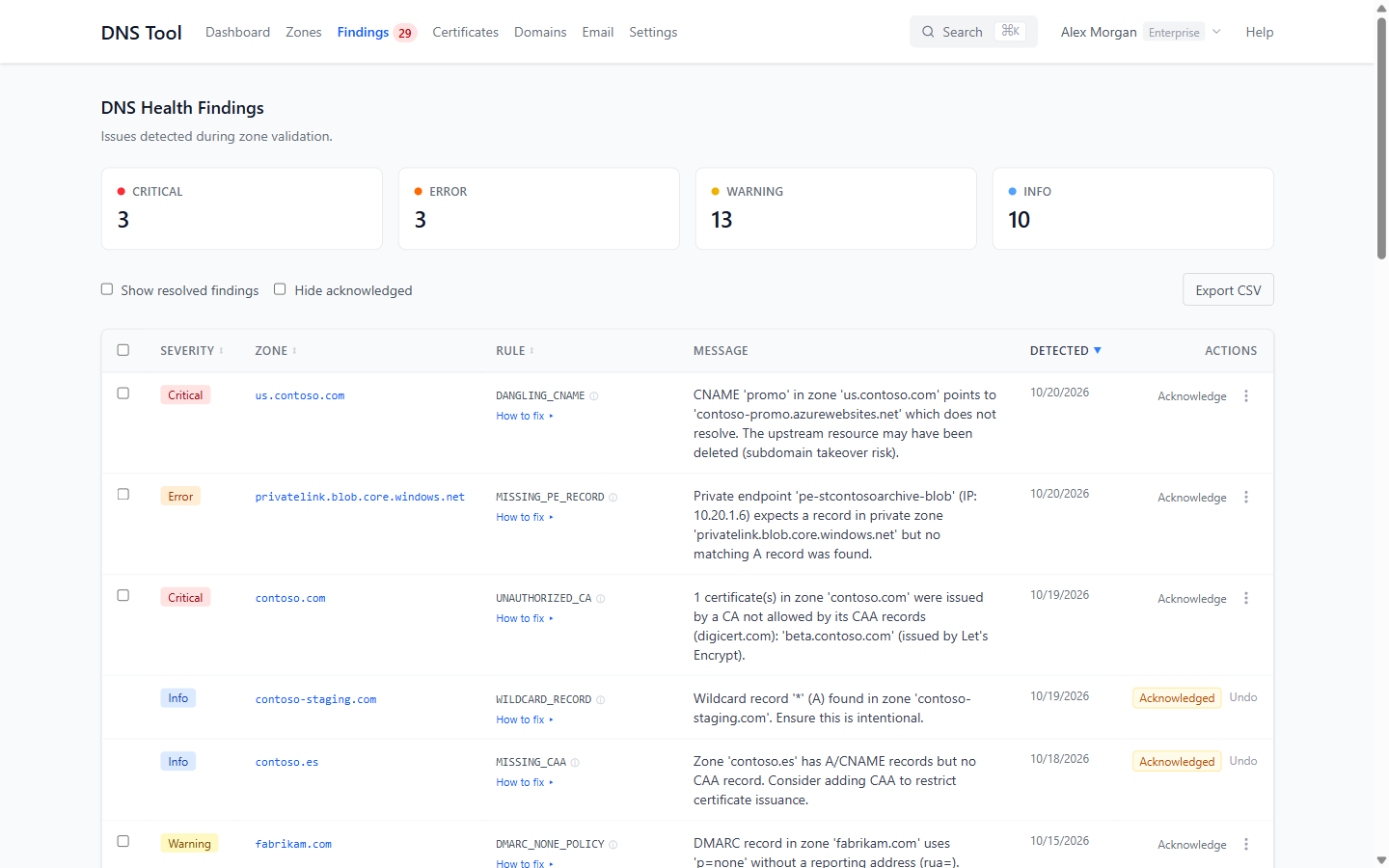The image size is (1389, 868).
Task: Click the magnifier icon in the search box
Action: tap(928, 32)
